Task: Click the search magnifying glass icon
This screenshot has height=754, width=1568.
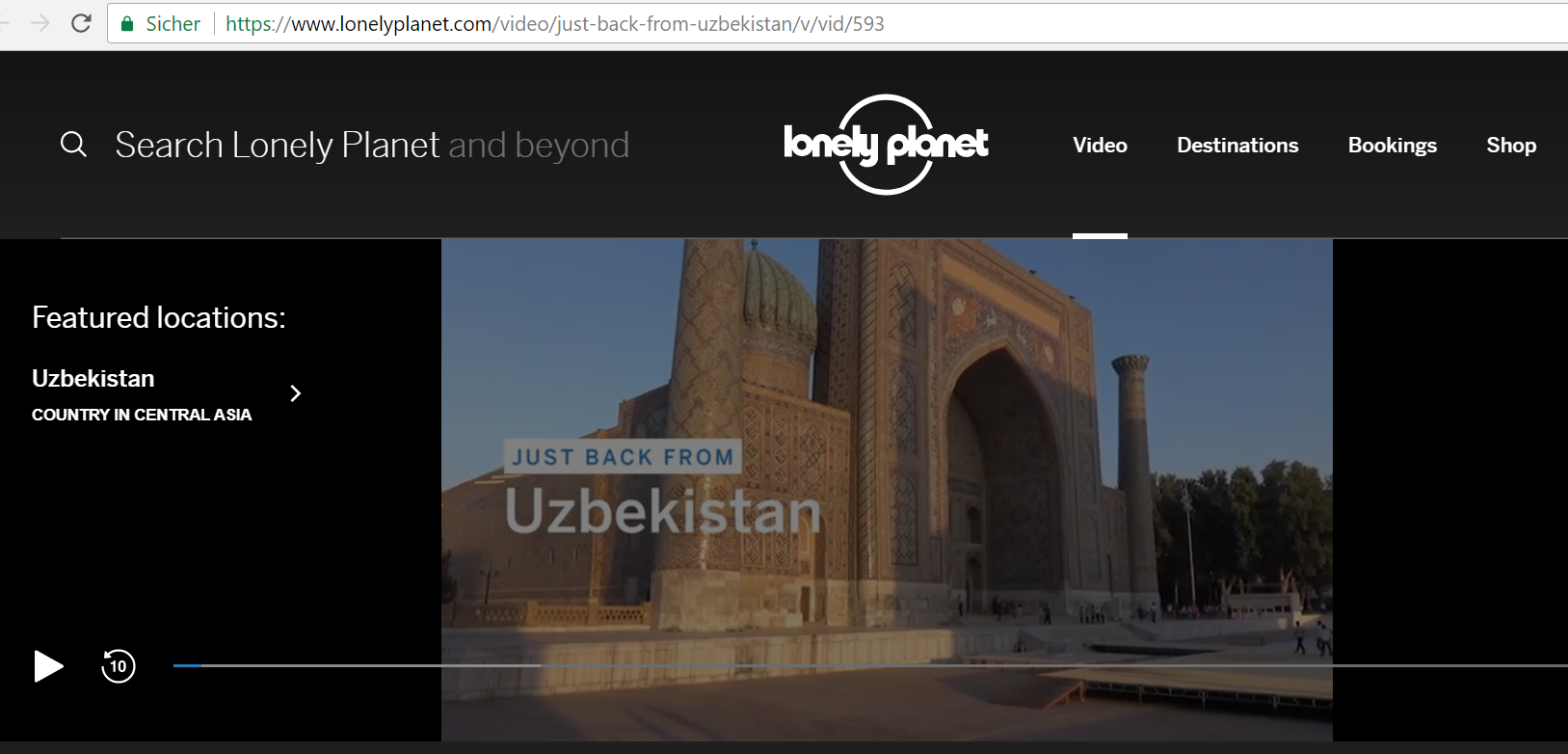Action: (x=73, y=145)
